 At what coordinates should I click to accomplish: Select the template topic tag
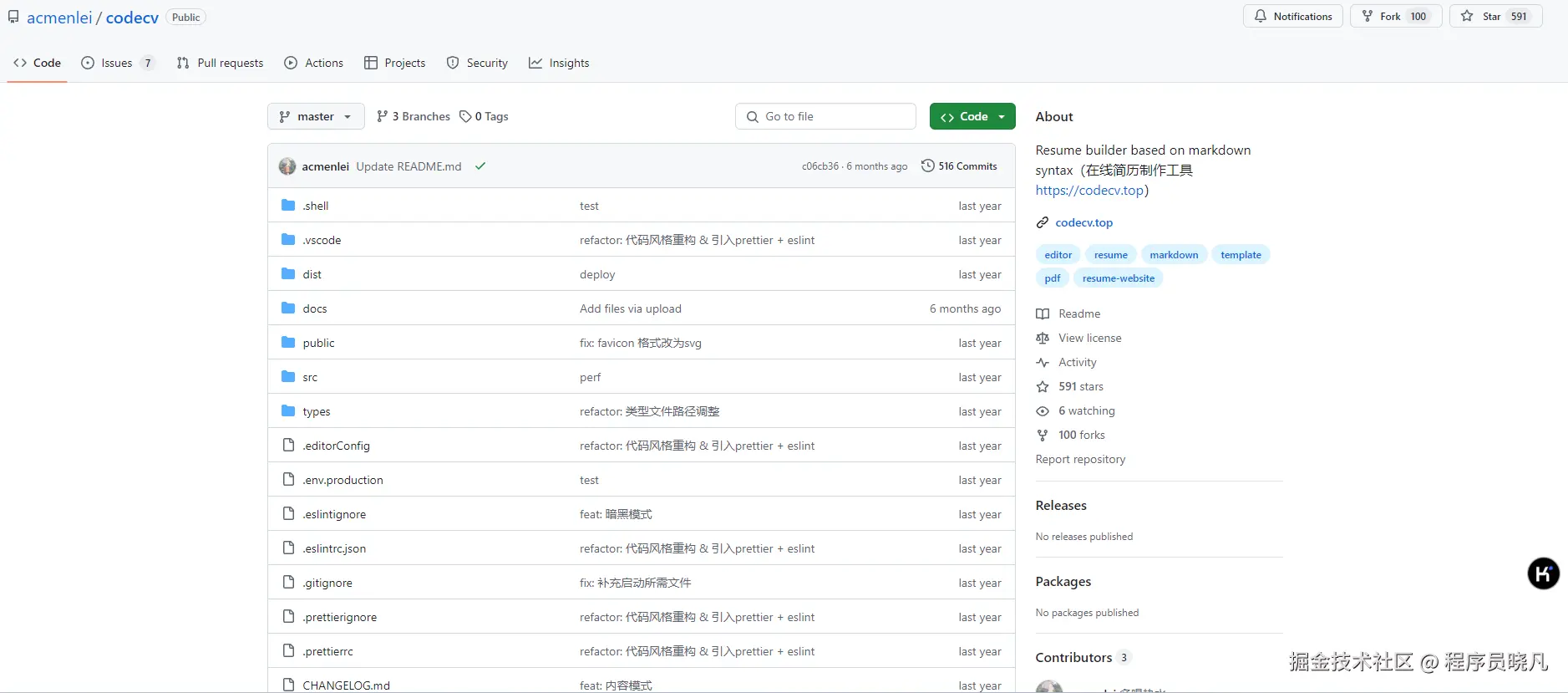(x=1241, y=255)
